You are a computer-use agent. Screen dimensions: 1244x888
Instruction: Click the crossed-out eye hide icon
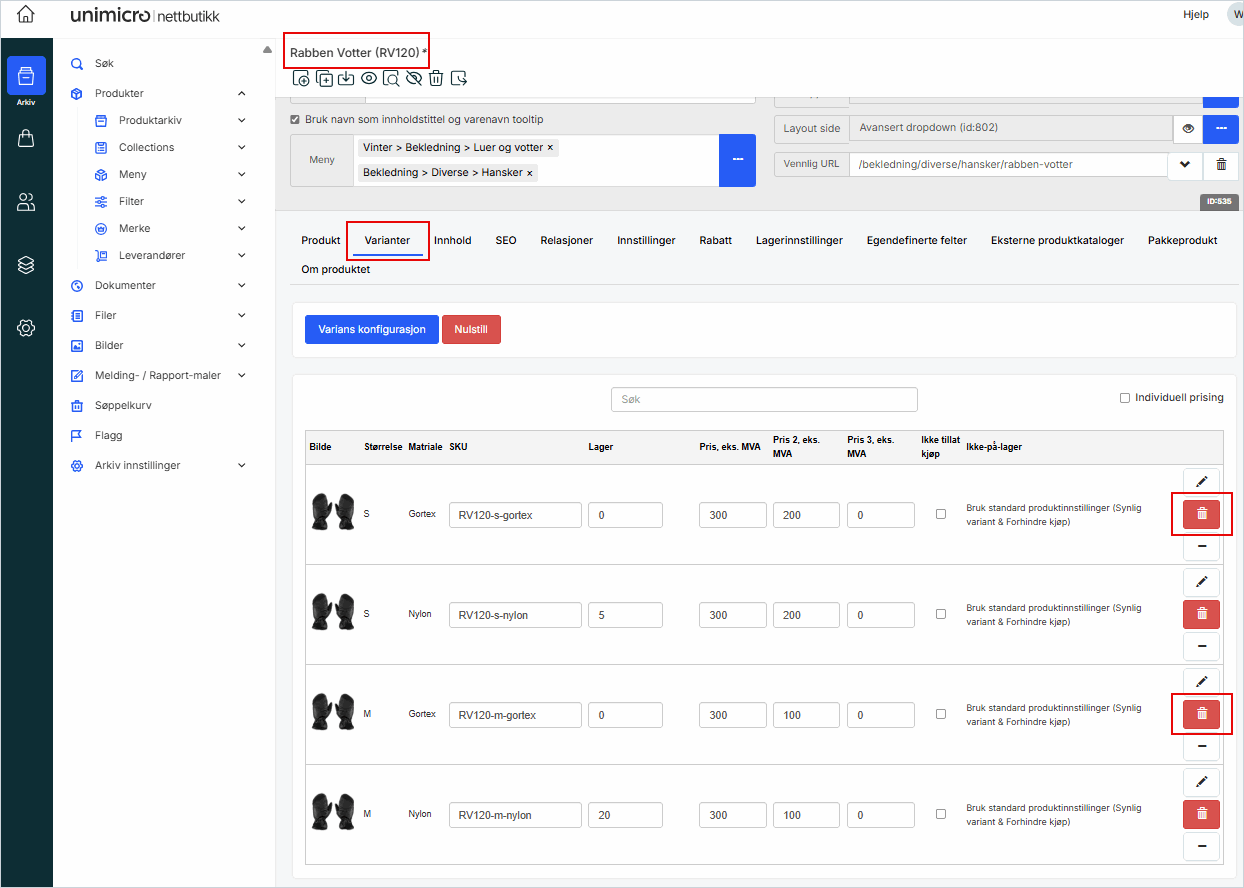[x=414, y=78]
